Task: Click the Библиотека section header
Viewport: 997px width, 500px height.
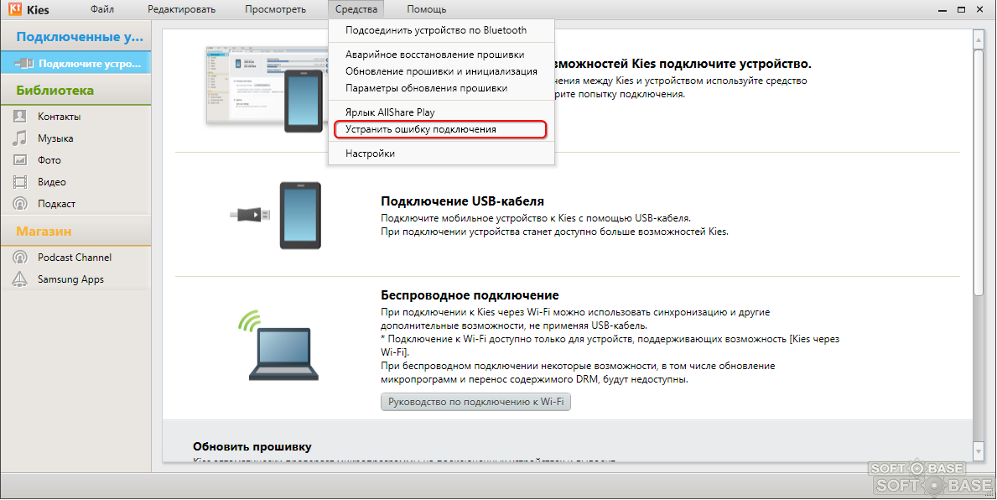Action: pyautogui.click(x=76, y=90)
